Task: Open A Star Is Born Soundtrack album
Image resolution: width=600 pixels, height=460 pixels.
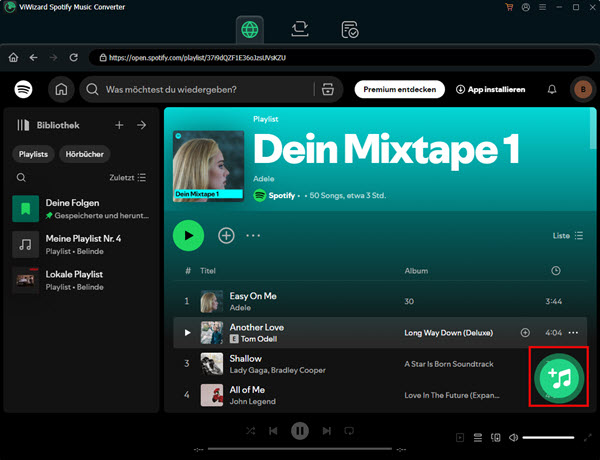Action: coord(449,364)
